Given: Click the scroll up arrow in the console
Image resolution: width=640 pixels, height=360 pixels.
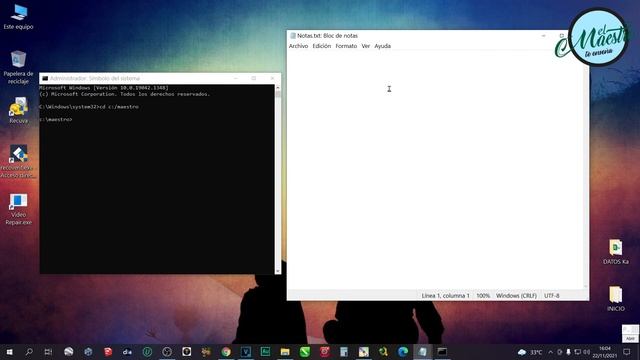Looking at the screenshot, I should click(x=278, y=88).
